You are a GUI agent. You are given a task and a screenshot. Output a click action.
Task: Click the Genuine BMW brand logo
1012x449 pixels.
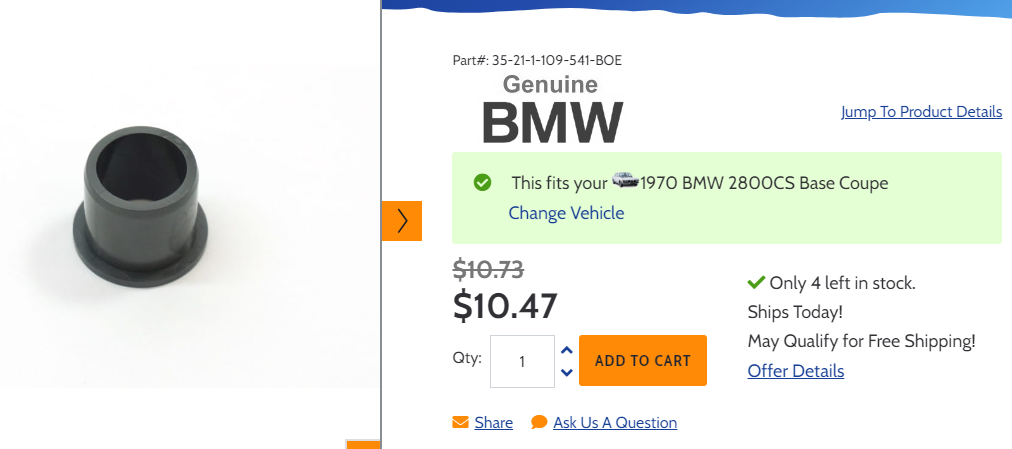point(551,110)
